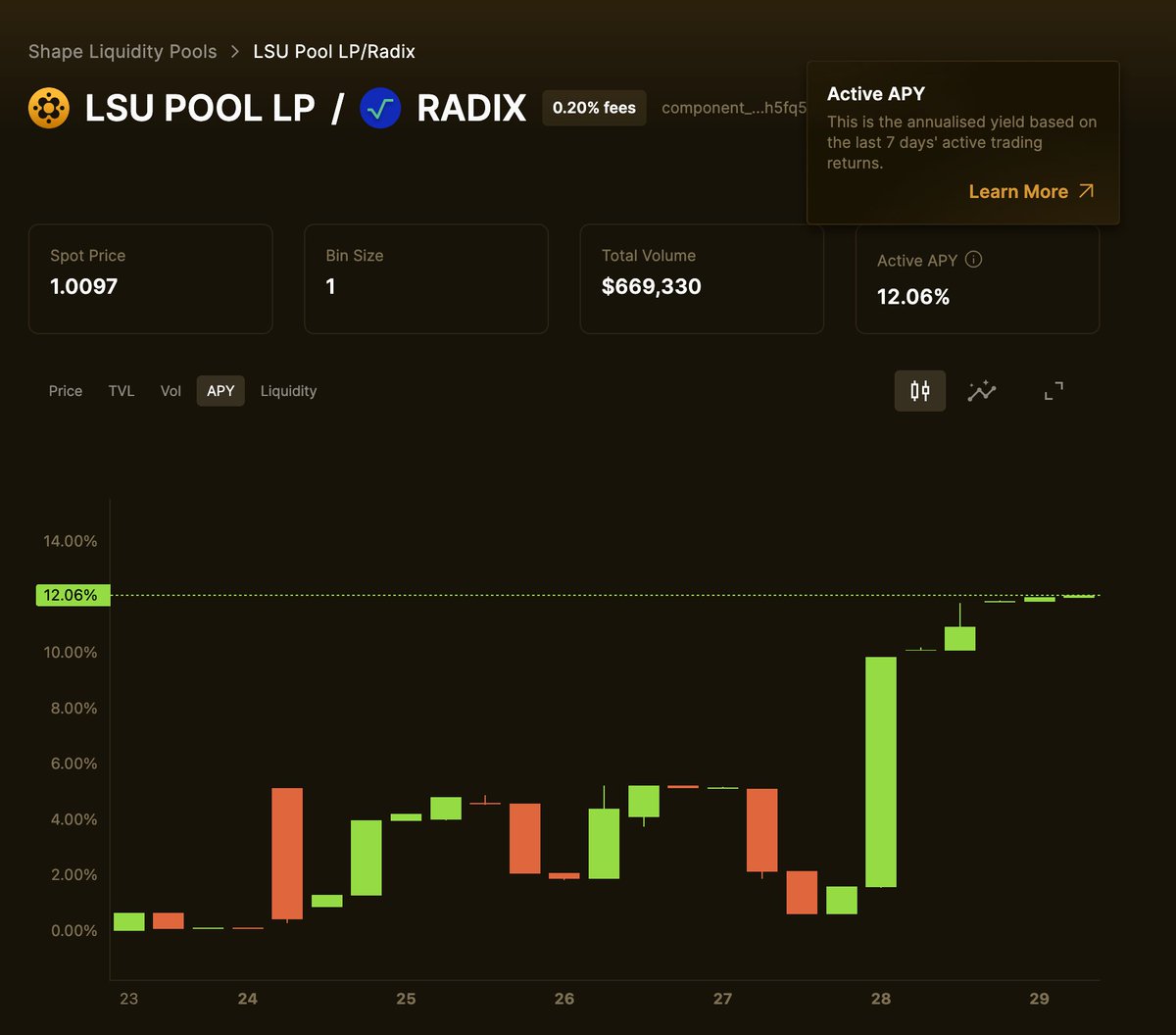Select the APY chart tab
This screenshot has width=1176, height=1035.
[x=220, y=391]
